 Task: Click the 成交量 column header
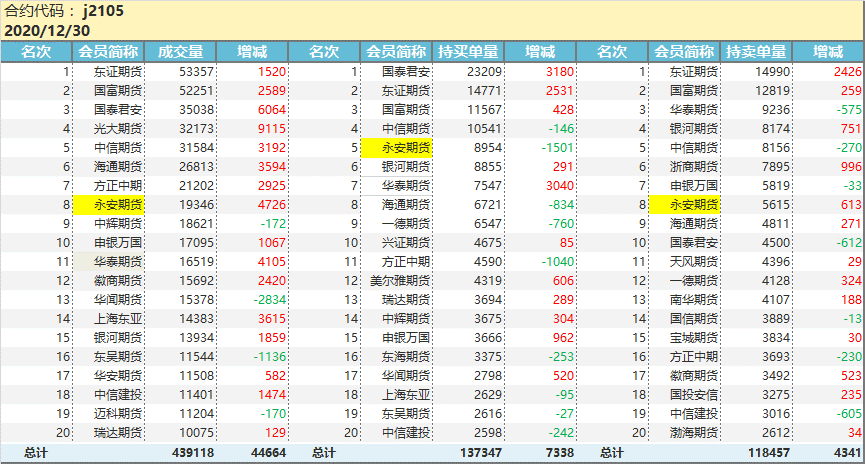(x=181, y=51)
